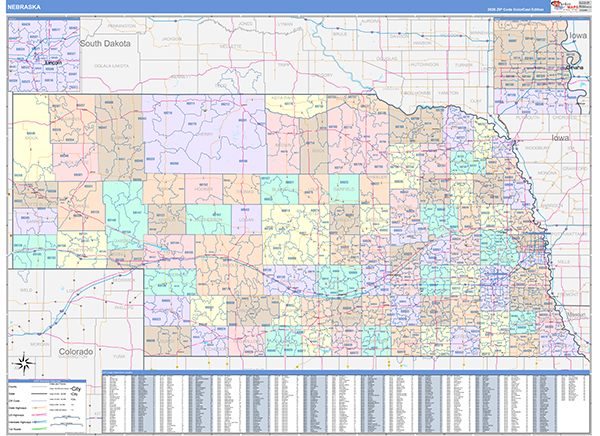Open the Lincoln area inset map

click(44, 54)
